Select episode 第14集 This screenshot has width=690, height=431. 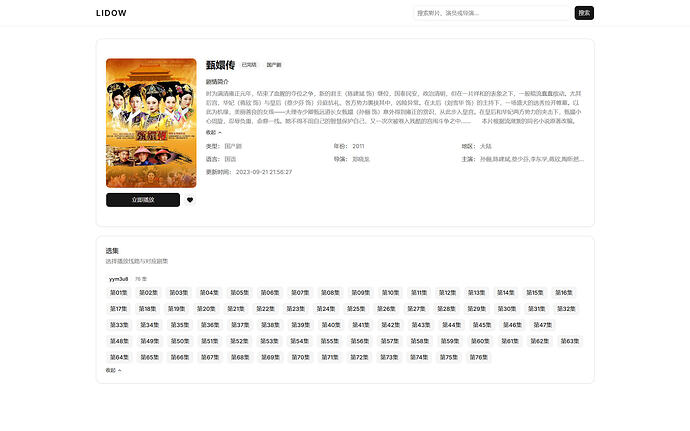506,293
